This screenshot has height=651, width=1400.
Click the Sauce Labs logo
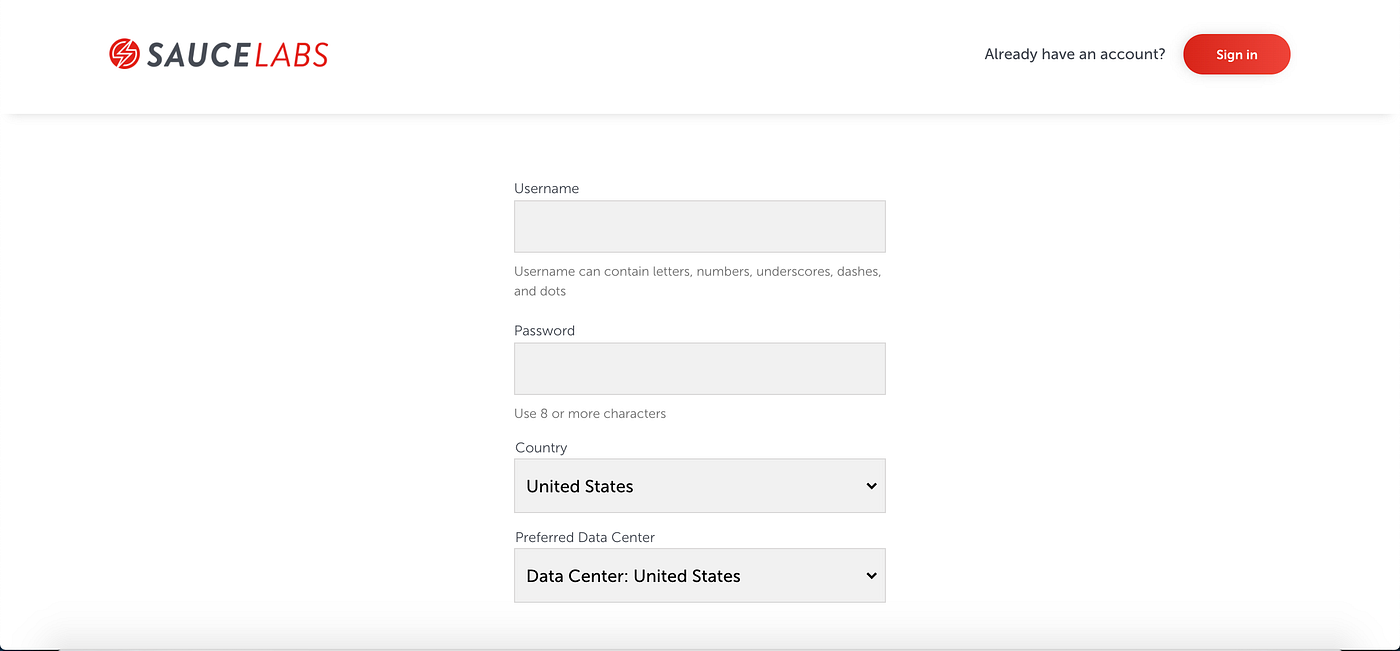point(218,54)
